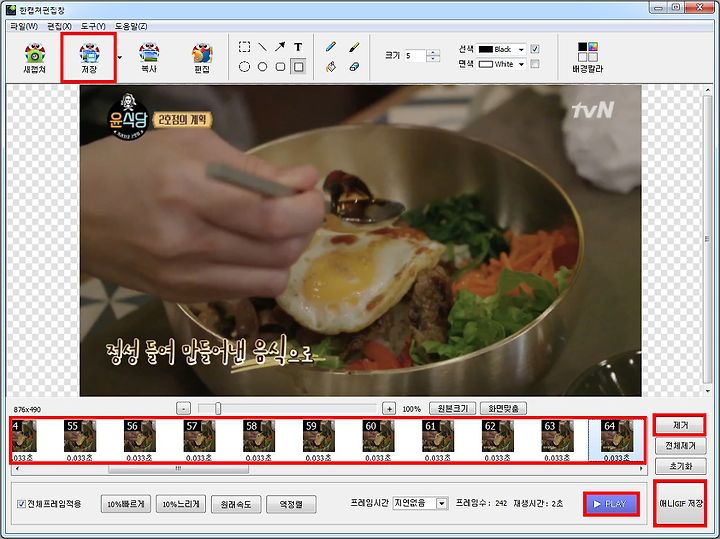Select the paint bucket fill tool
This screenshot has width=720, height=539.
click(331, 67)
